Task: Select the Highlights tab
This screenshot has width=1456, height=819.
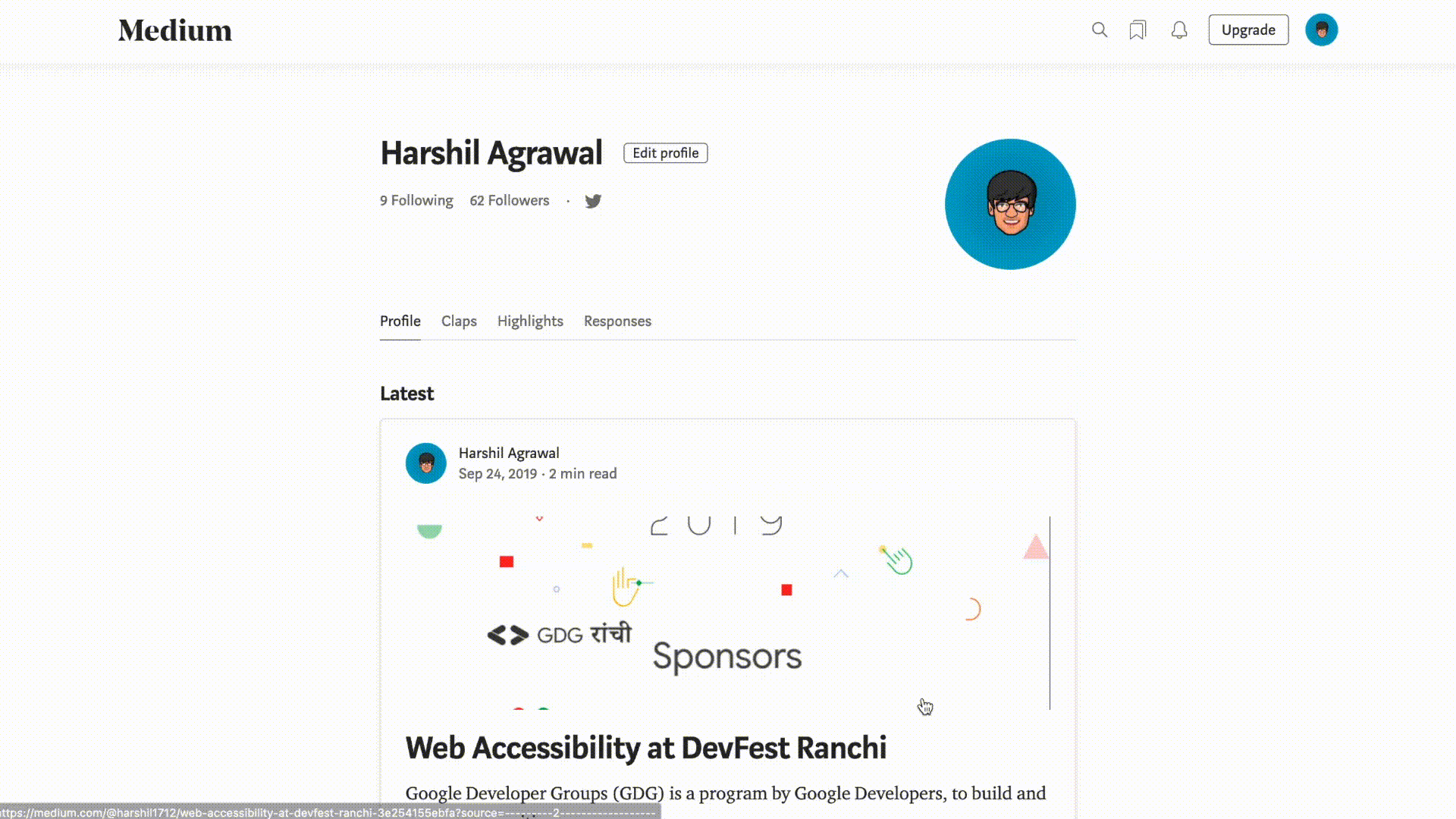Action: [530, 321]
